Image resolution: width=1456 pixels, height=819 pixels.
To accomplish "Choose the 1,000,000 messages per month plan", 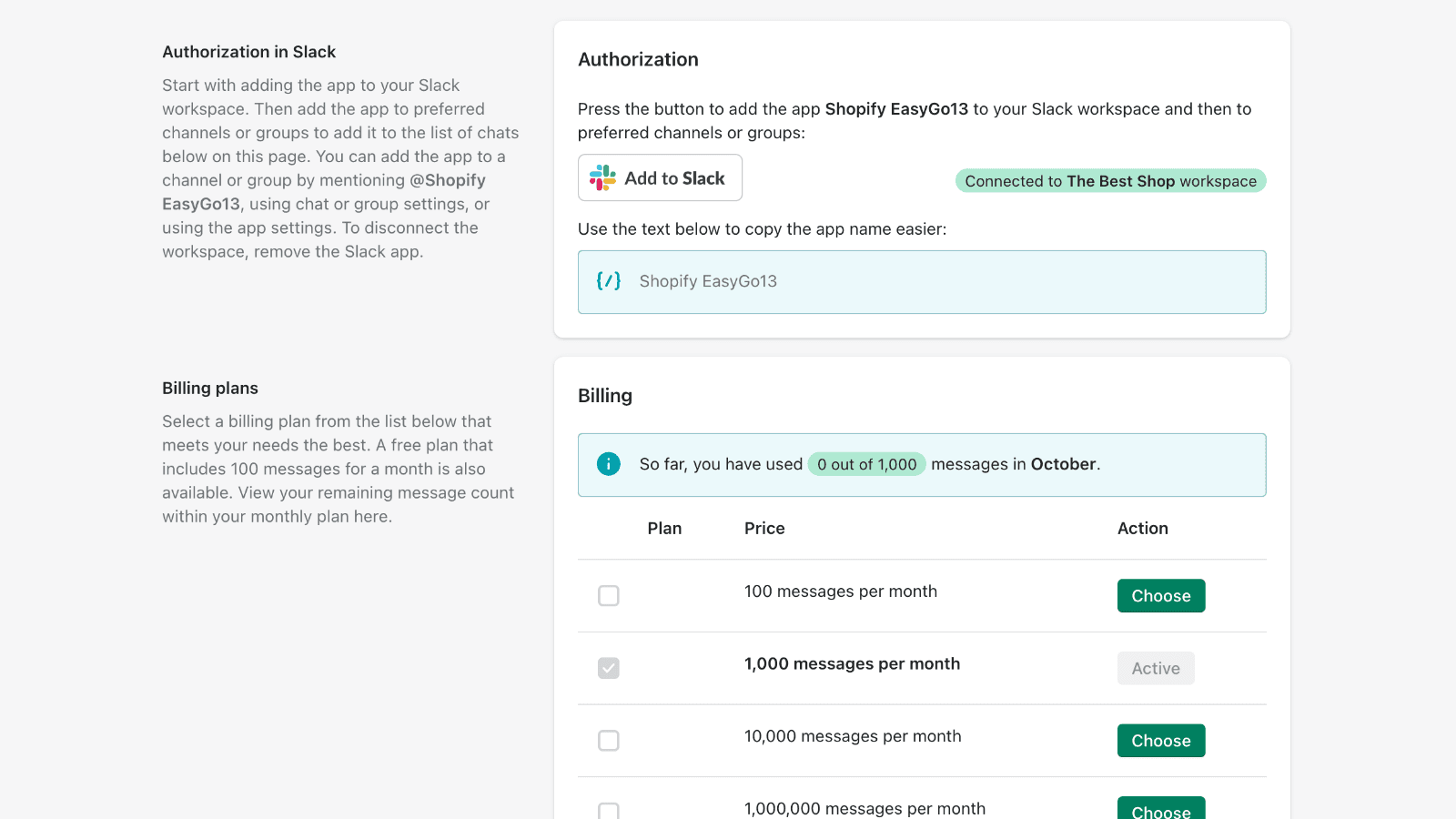I will coord(1161,810).
